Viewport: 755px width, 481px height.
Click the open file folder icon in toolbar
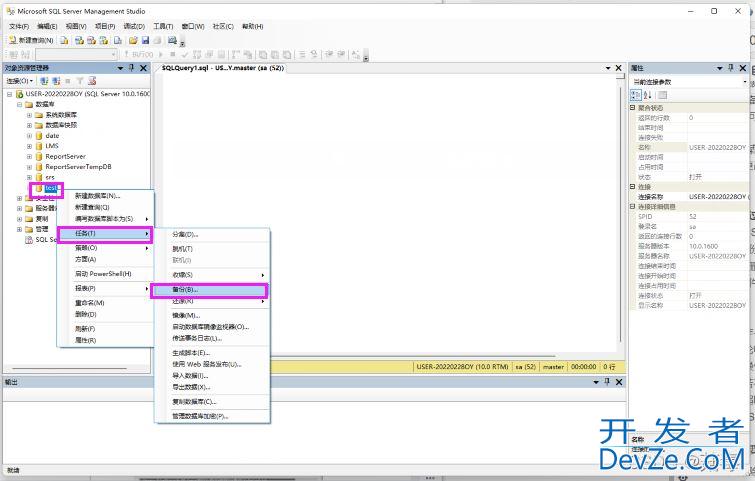133,40
